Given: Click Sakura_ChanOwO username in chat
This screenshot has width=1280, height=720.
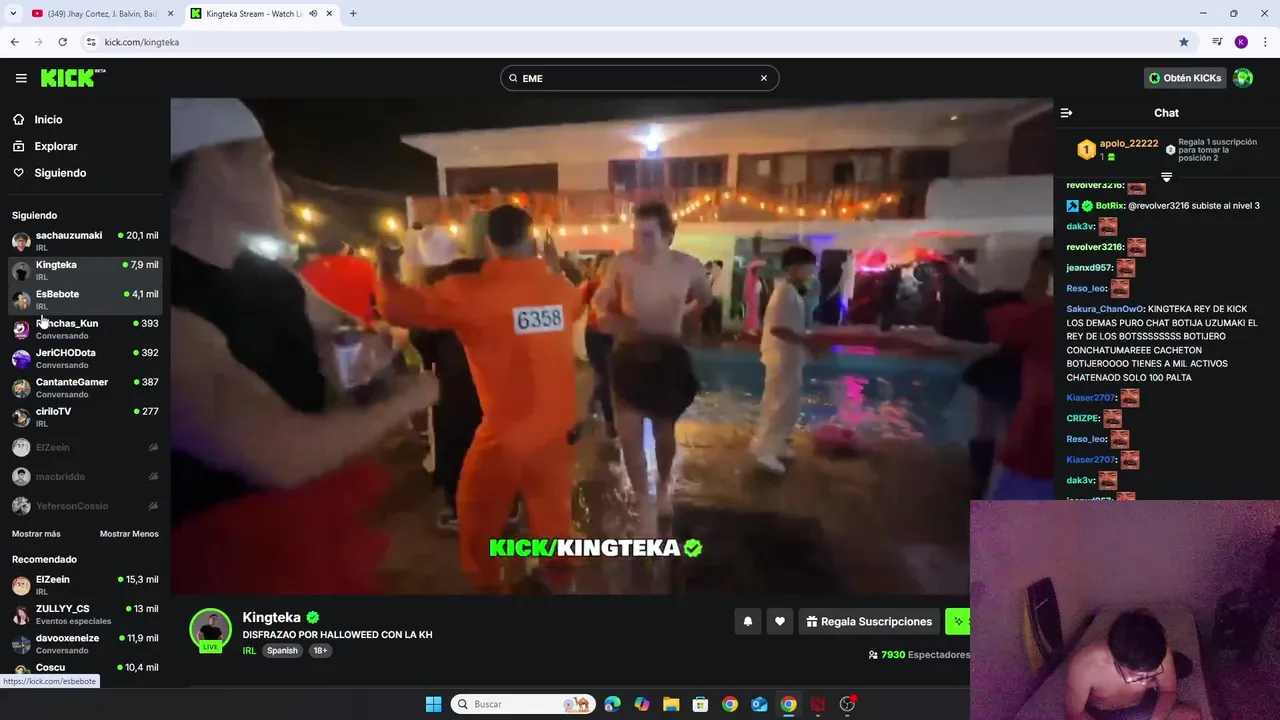Looking at the screenshot, I should (x=1105, y=309).
